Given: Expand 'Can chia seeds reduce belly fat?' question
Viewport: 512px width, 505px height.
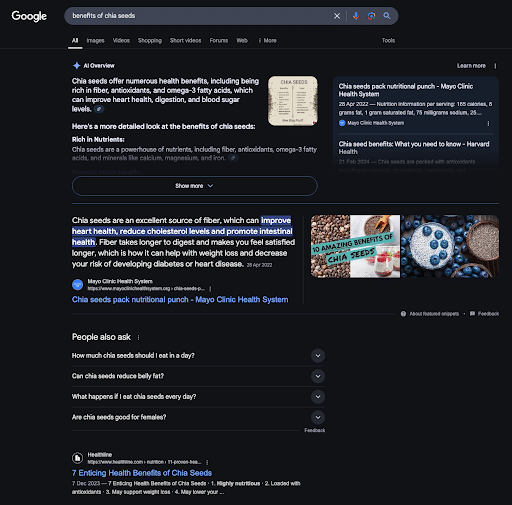Looking at the screenshot, I should pos(198,376).
